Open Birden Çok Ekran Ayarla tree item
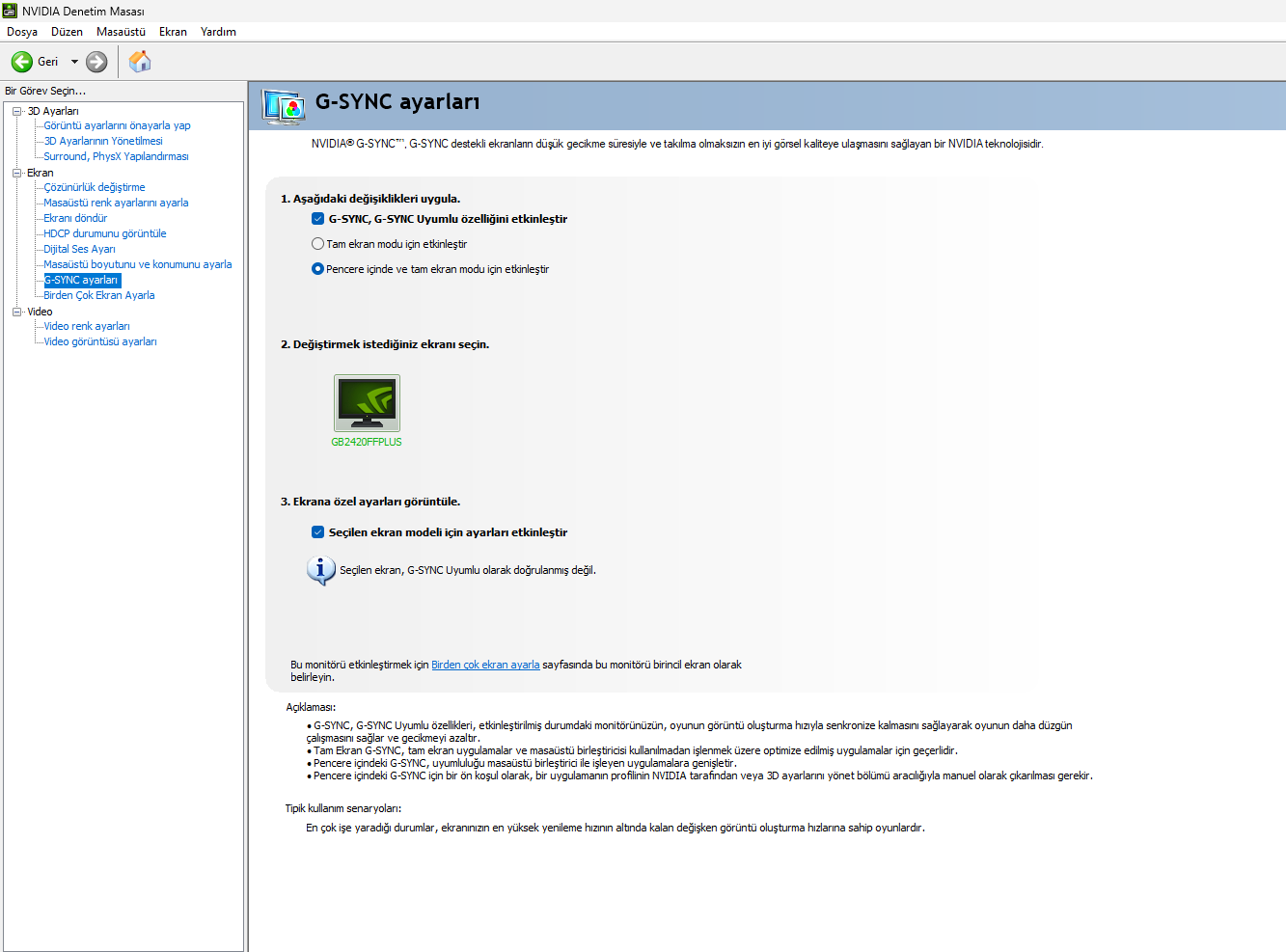The height and width of the screenshot is (952, 1286). [99, 295]
